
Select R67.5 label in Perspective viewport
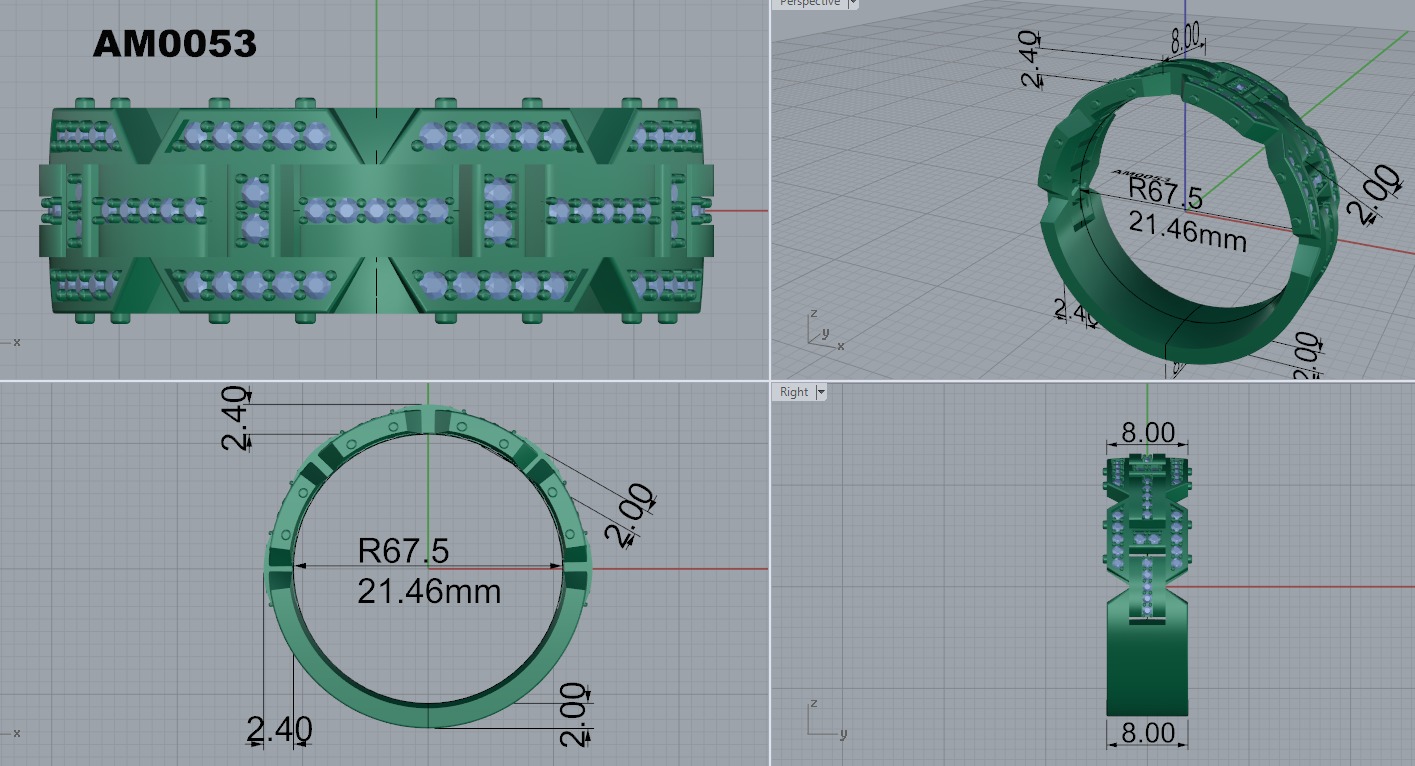(x=1165, y=191)
